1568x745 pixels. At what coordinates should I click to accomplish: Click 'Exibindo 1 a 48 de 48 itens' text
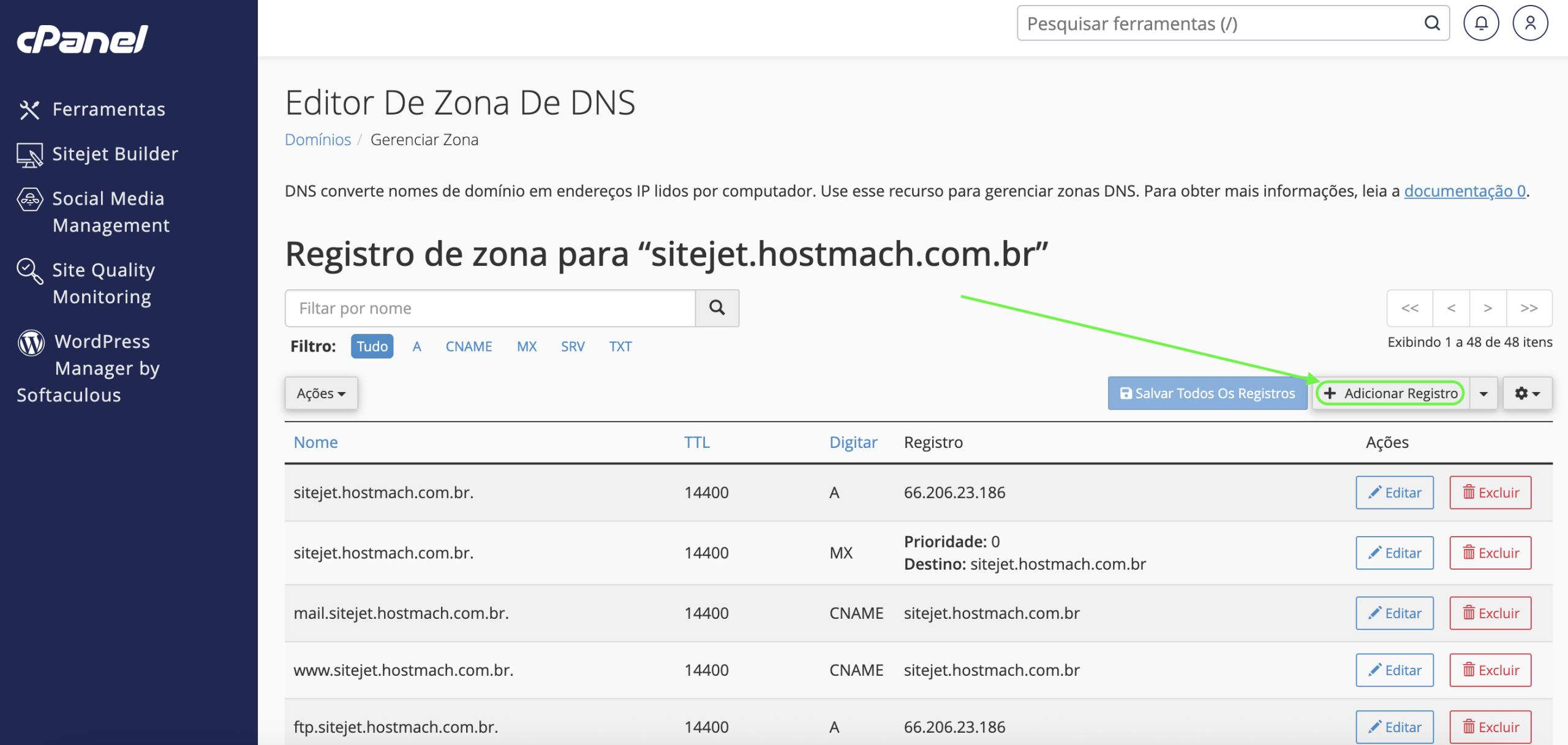tap(1470, 342)
